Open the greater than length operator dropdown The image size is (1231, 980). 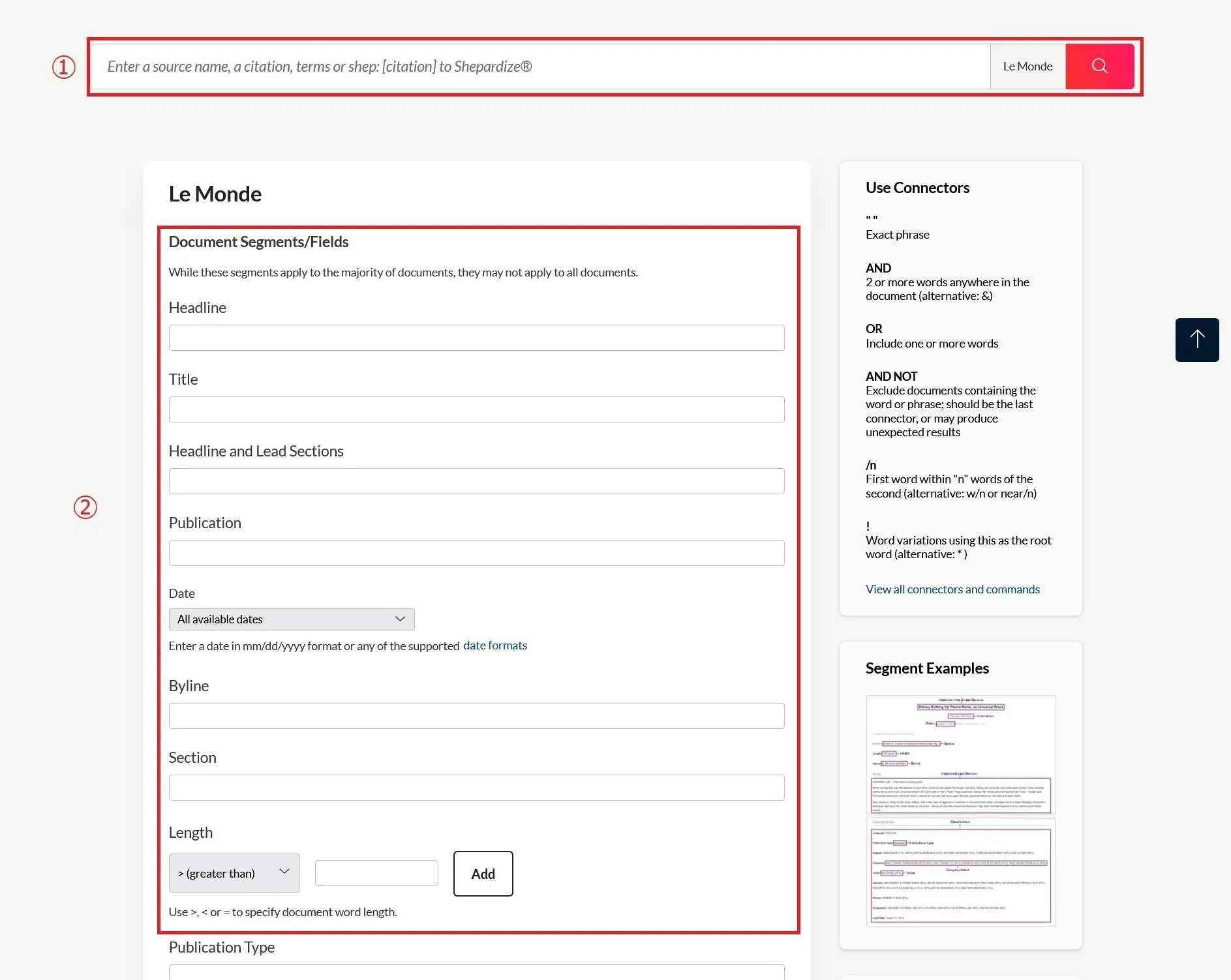(x=234, y=873)
